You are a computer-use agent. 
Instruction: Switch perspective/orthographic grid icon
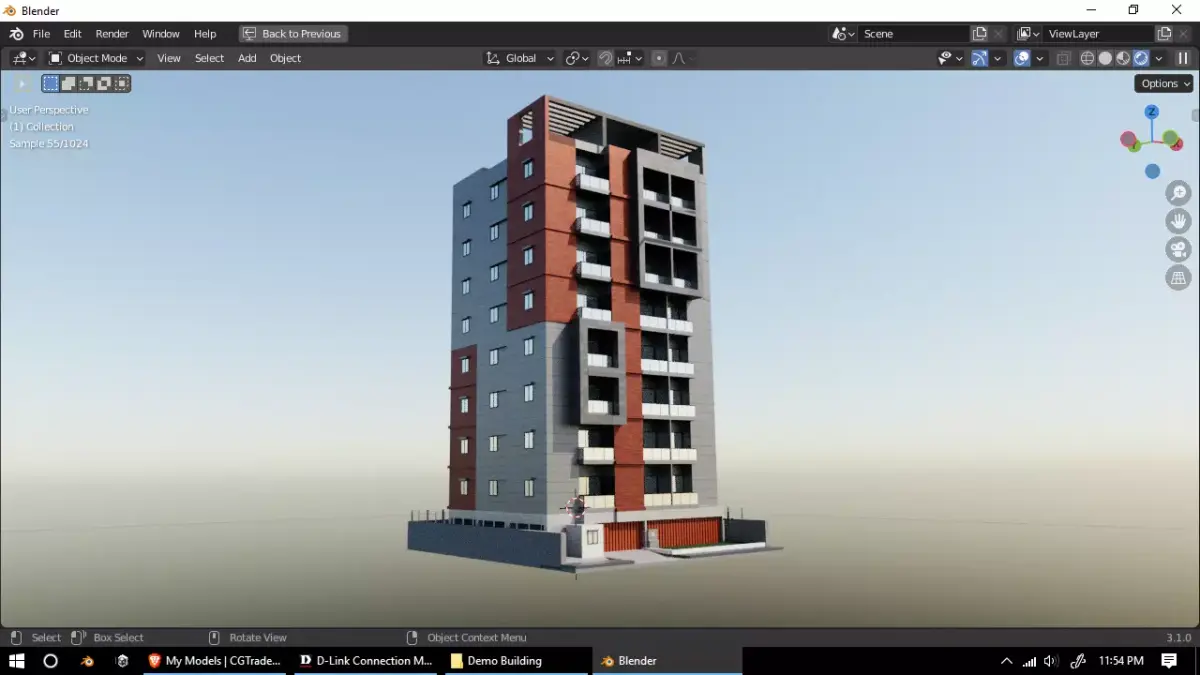point(1178,278)
